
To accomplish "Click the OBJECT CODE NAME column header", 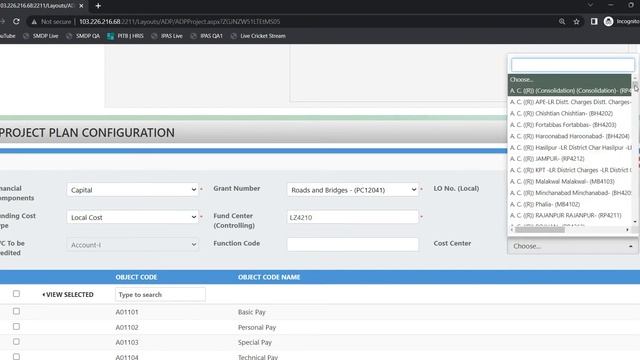I will pyautogui.click(x=269, y=277).
